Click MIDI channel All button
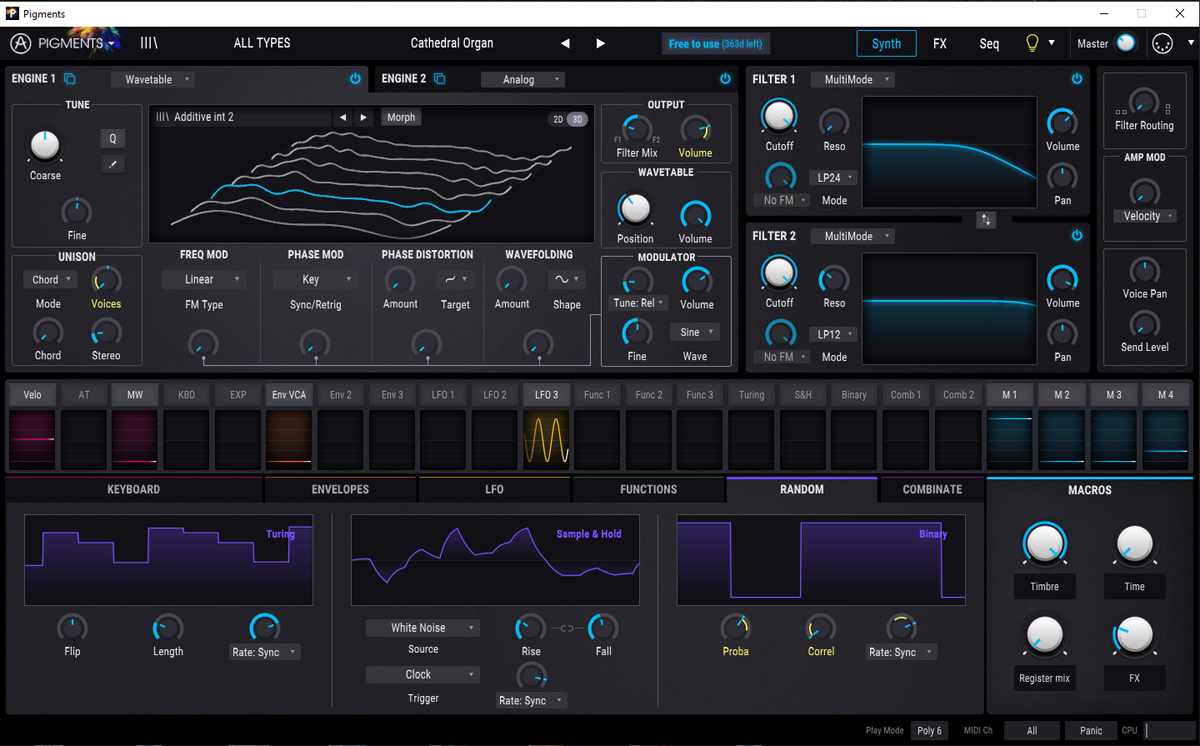 coord(1031,731)
